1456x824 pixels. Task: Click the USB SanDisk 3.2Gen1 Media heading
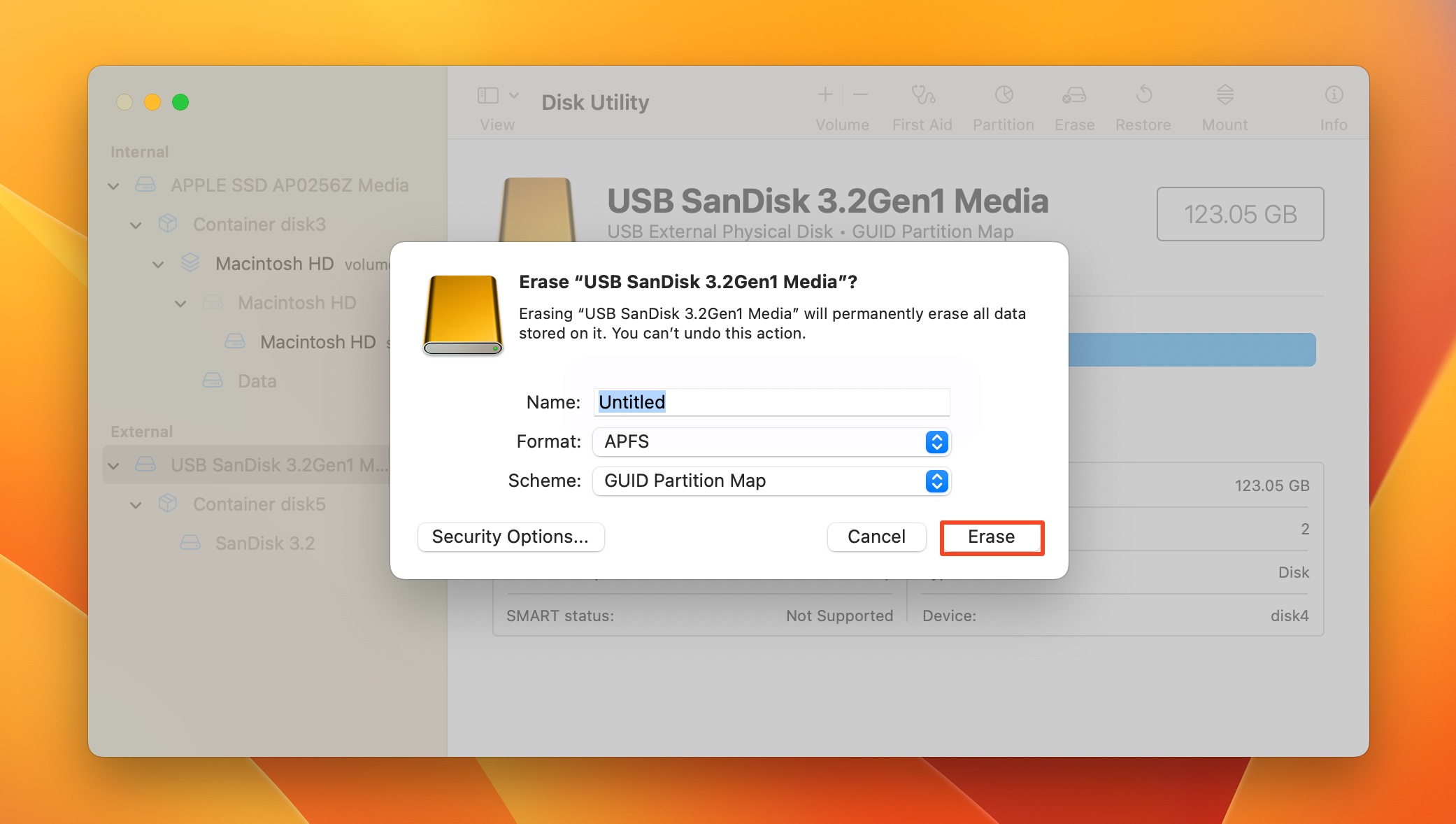pyautogui.click(x=828, y=201)
